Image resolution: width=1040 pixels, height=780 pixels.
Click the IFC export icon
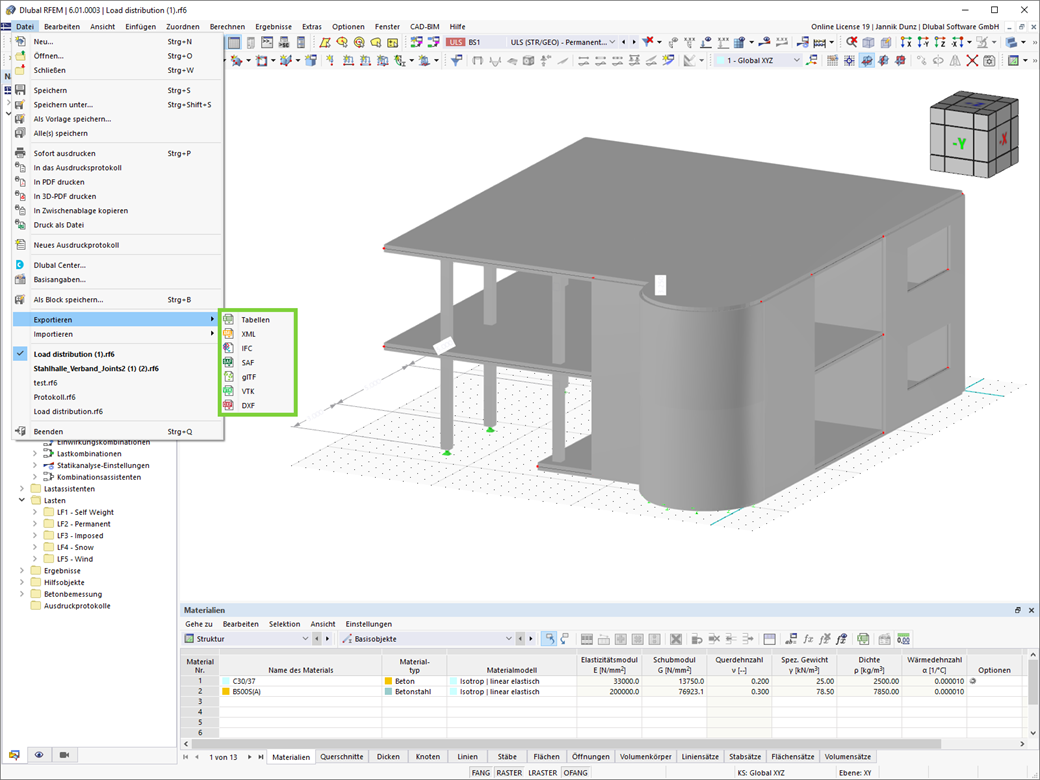(228, 348)
